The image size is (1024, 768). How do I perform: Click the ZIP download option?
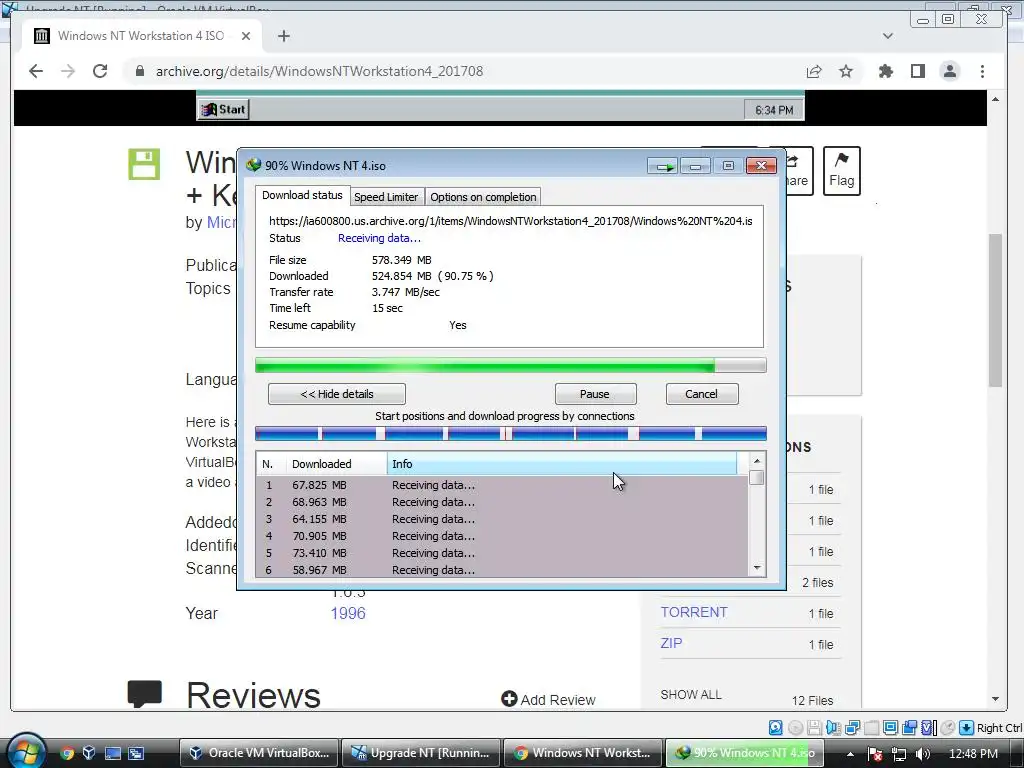[671, 643]
